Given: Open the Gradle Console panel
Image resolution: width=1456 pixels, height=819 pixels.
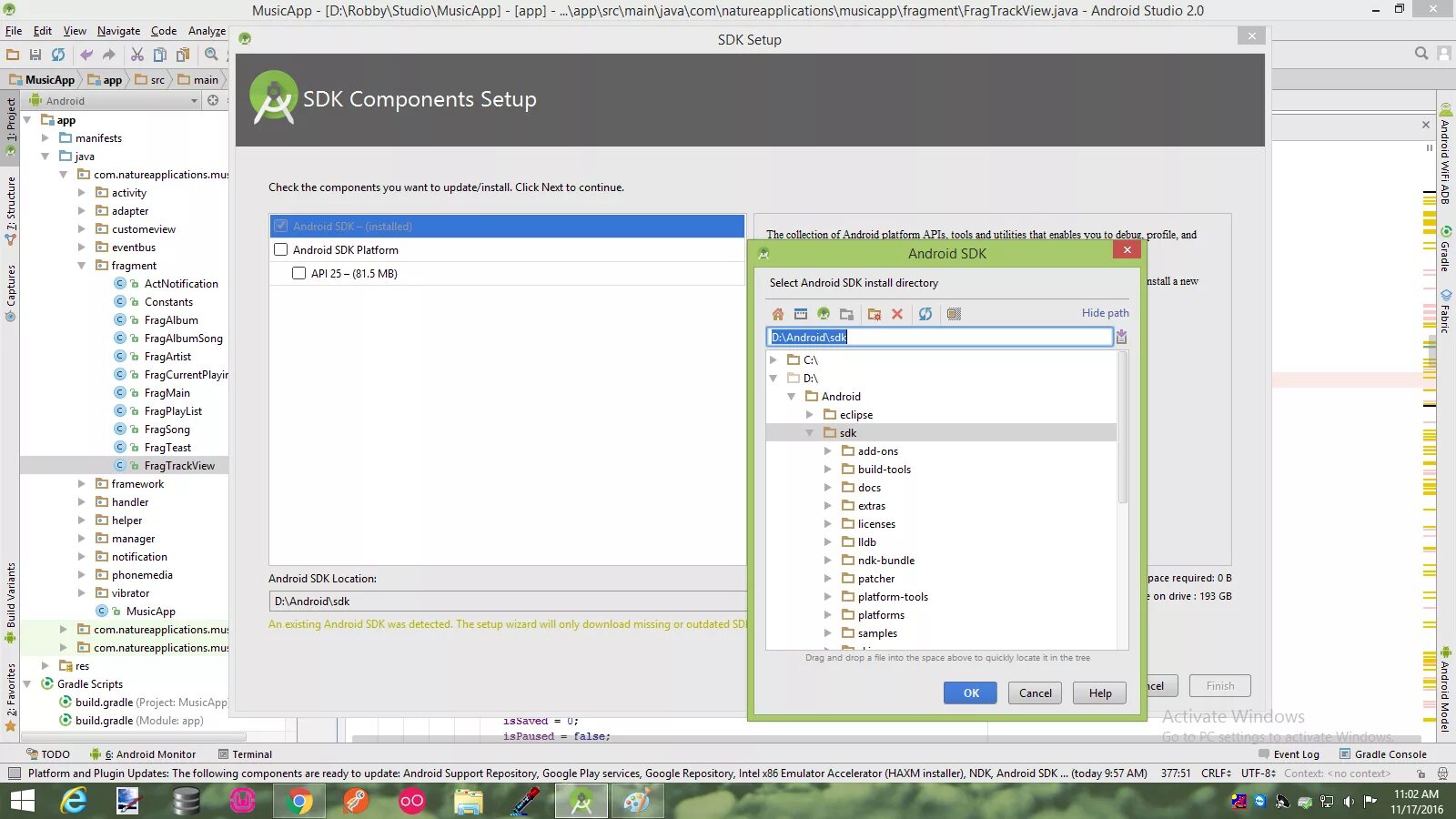Looking at the screenshot, I should [1383, 754].
